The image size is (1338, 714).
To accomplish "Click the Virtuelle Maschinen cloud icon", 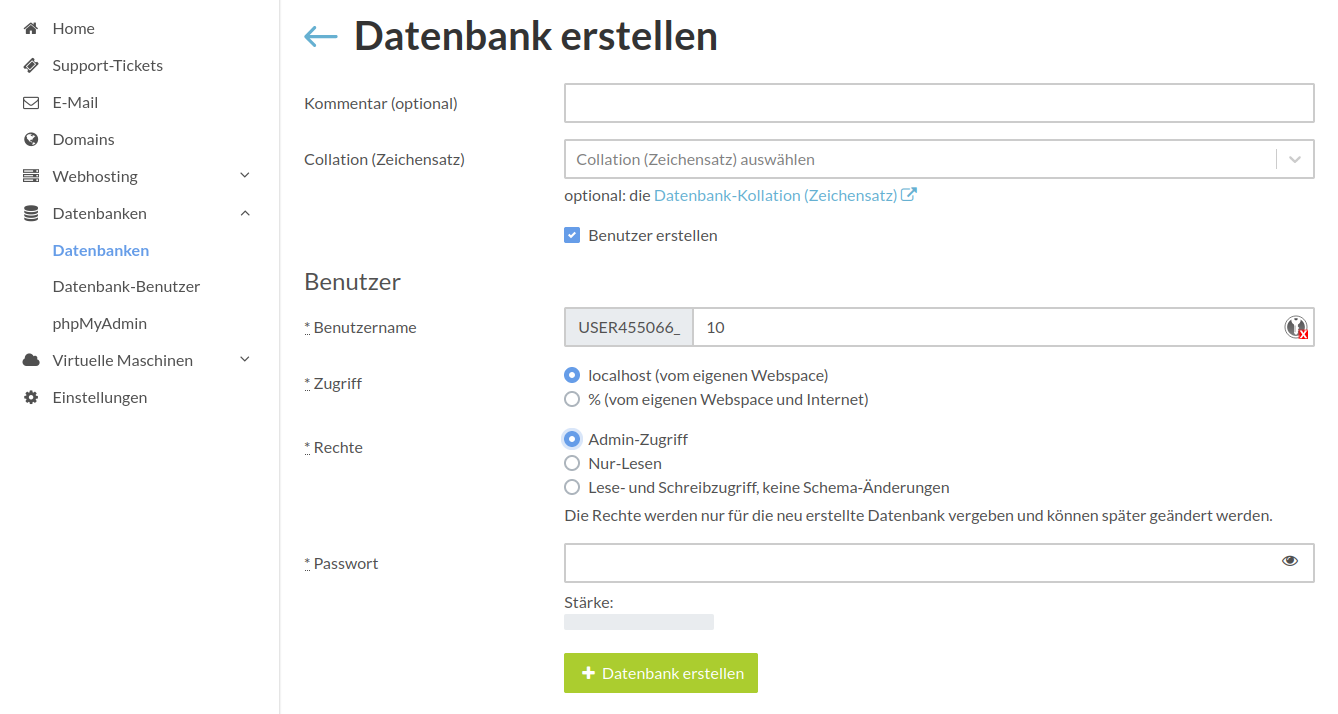I will coord(31,361).
